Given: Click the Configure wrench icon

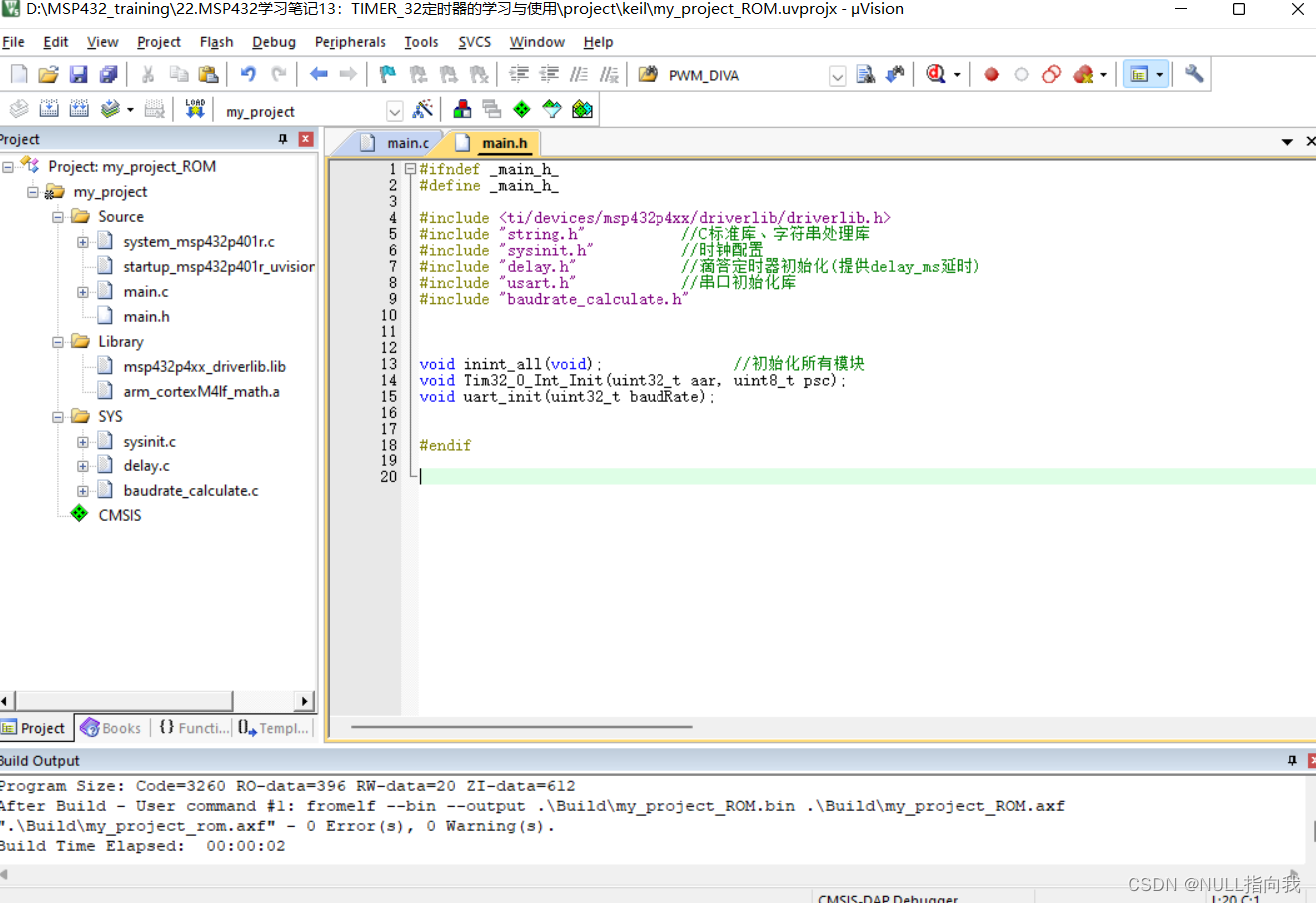Looking at the screenshot, I should (x=1192, y=74).
